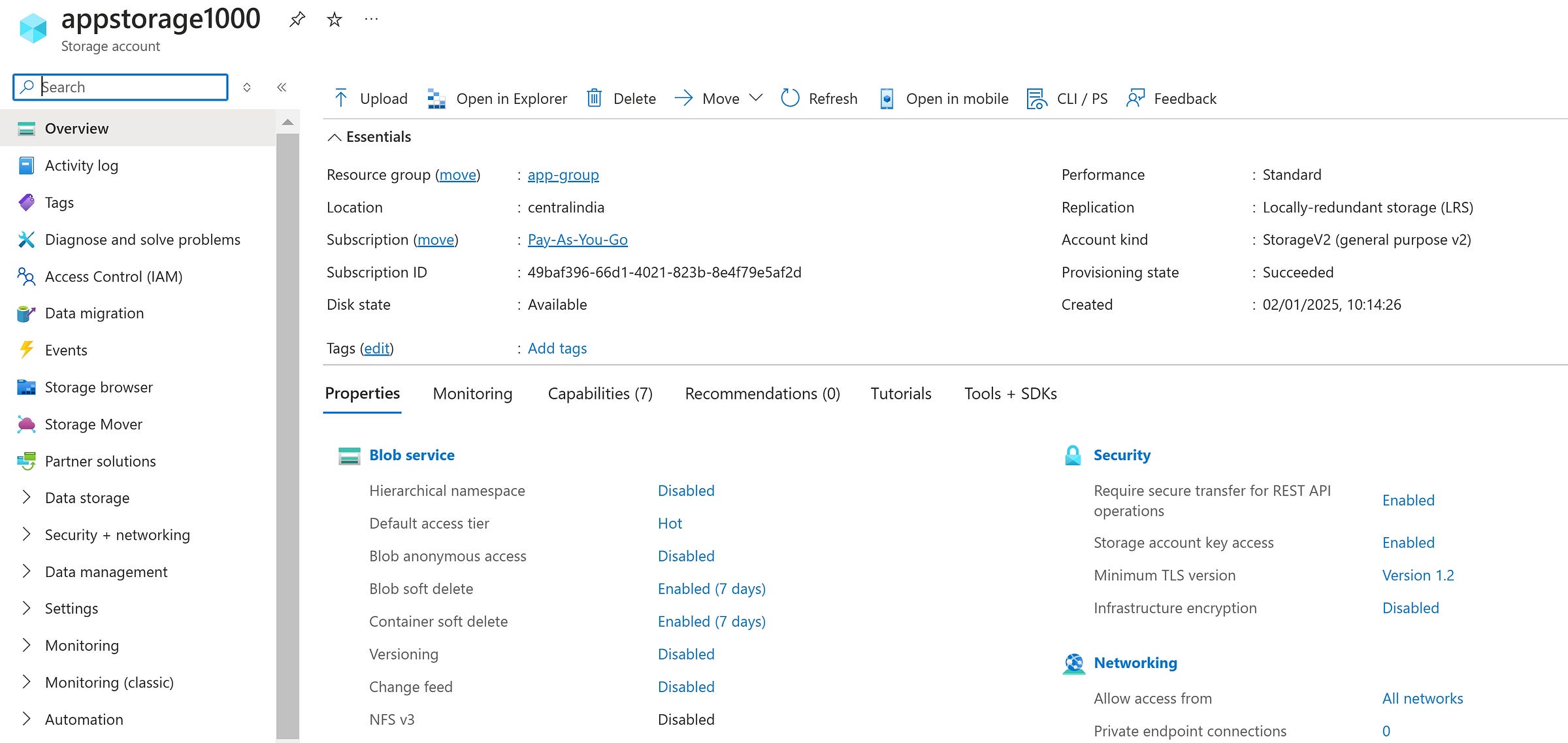Switch to Tools + SDKs tab
This screenshot has height=743, width=1568.
click(1010, 393)
